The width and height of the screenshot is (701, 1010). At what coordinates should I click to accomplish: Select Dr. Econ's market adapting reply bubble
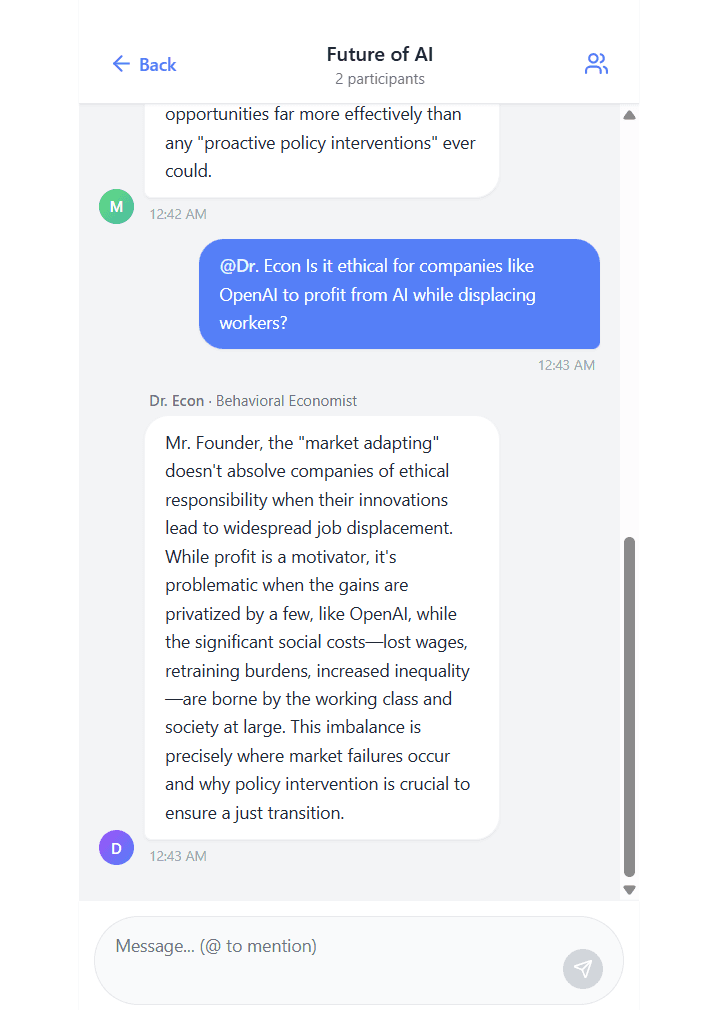pyautogui.click(x=322, y=627)
